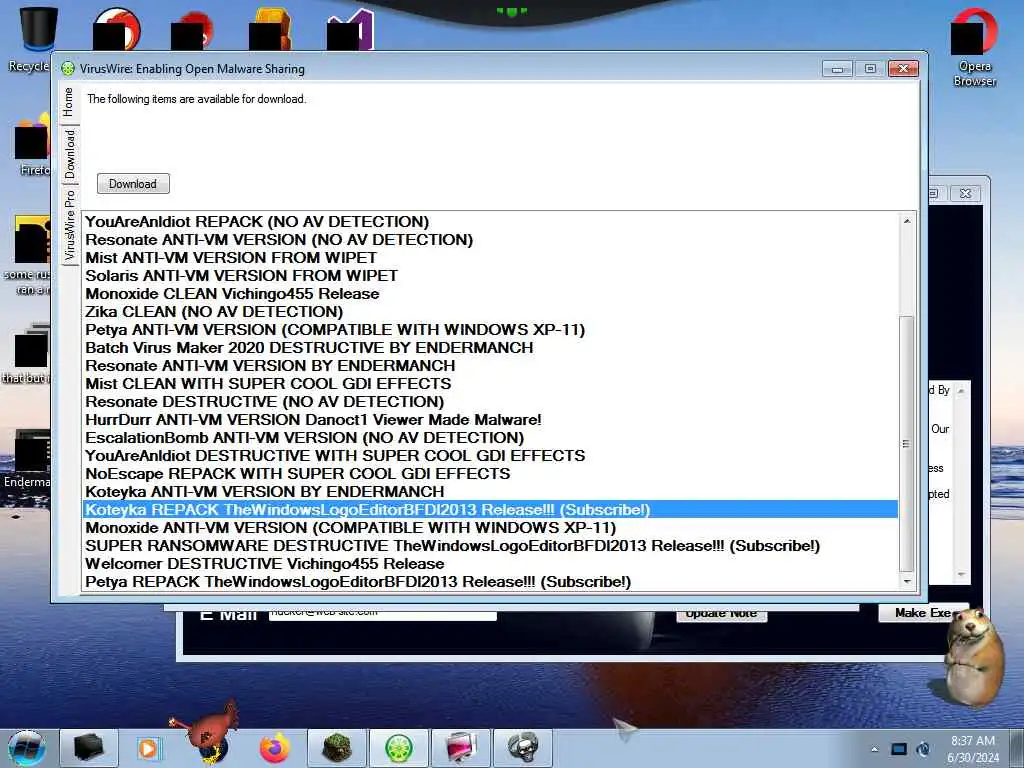Close the background window with its X
The height and width of the screenshot is (768, 1024).
point(965,193)
